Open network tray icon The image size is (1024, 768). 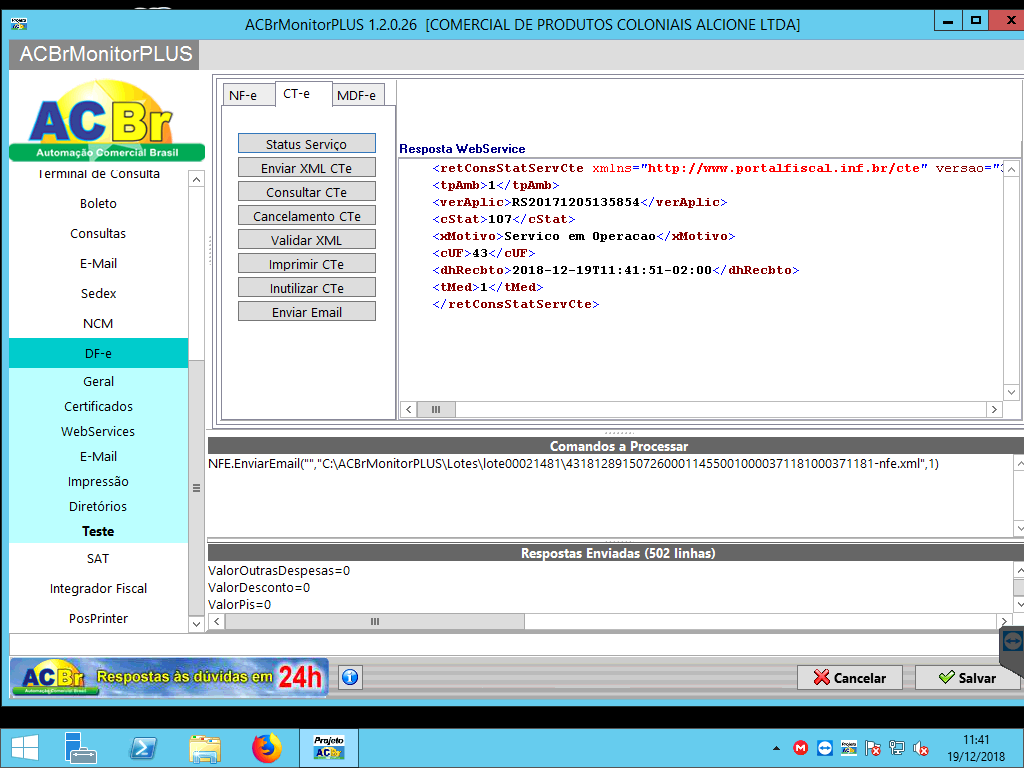pyautogui.click(x=897, y=748)
